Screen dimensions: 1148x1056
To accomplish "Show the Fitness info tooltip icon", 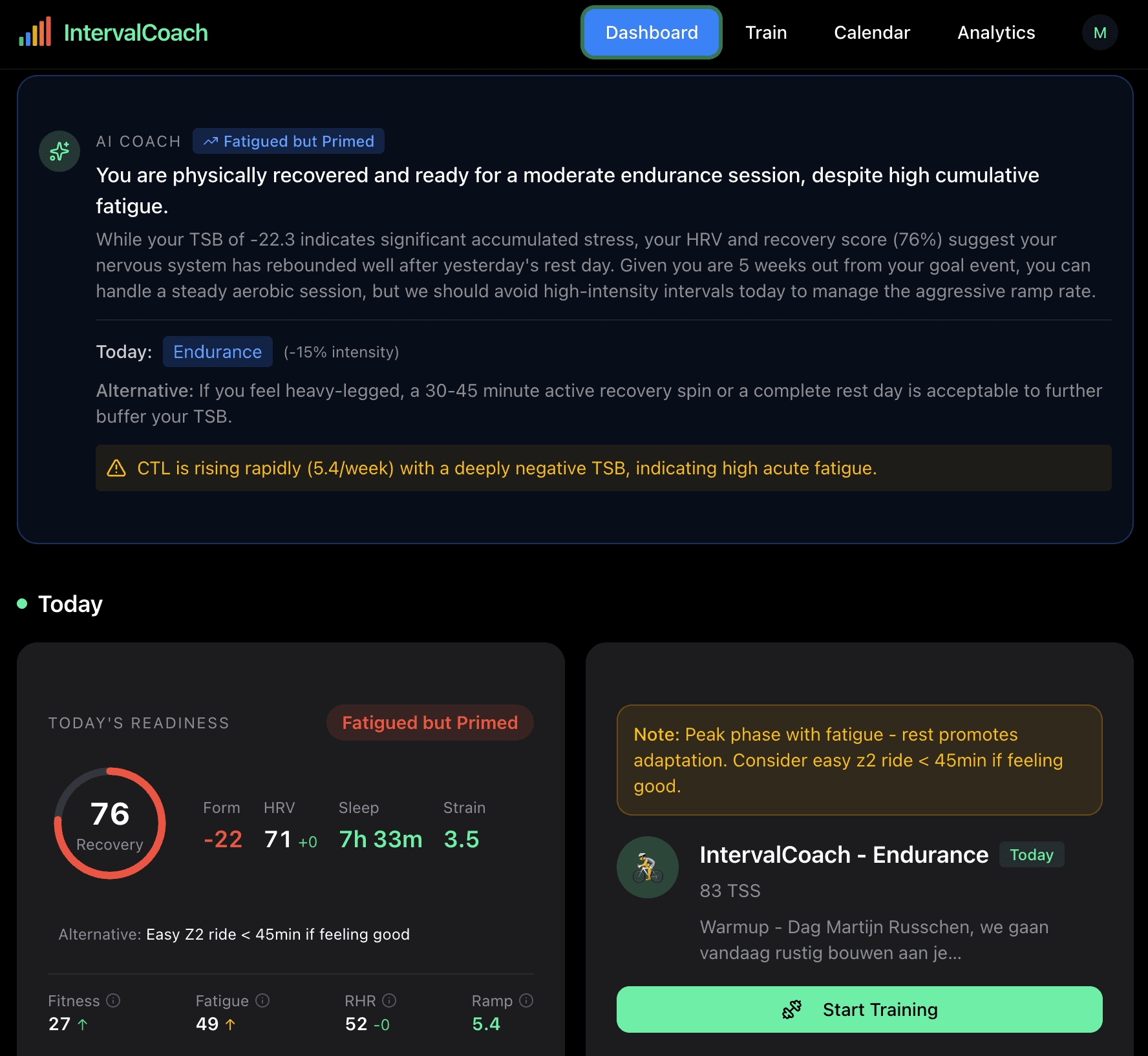I will pos(113,1000).
